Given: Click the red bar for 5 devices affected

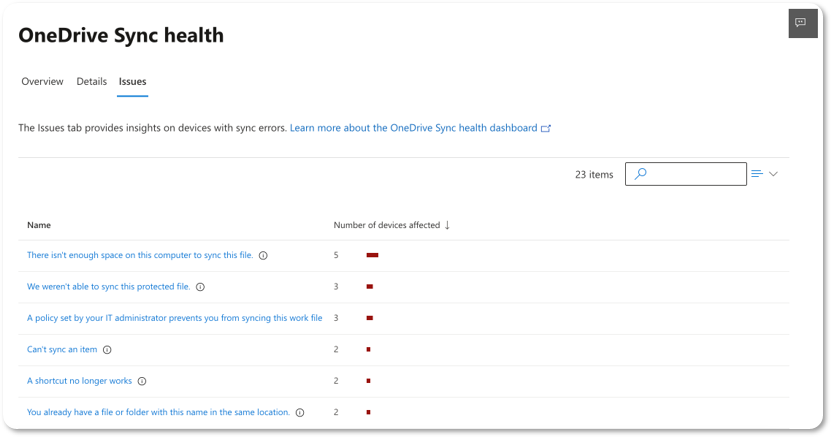Looking at the screenshot, I should 372,256.
